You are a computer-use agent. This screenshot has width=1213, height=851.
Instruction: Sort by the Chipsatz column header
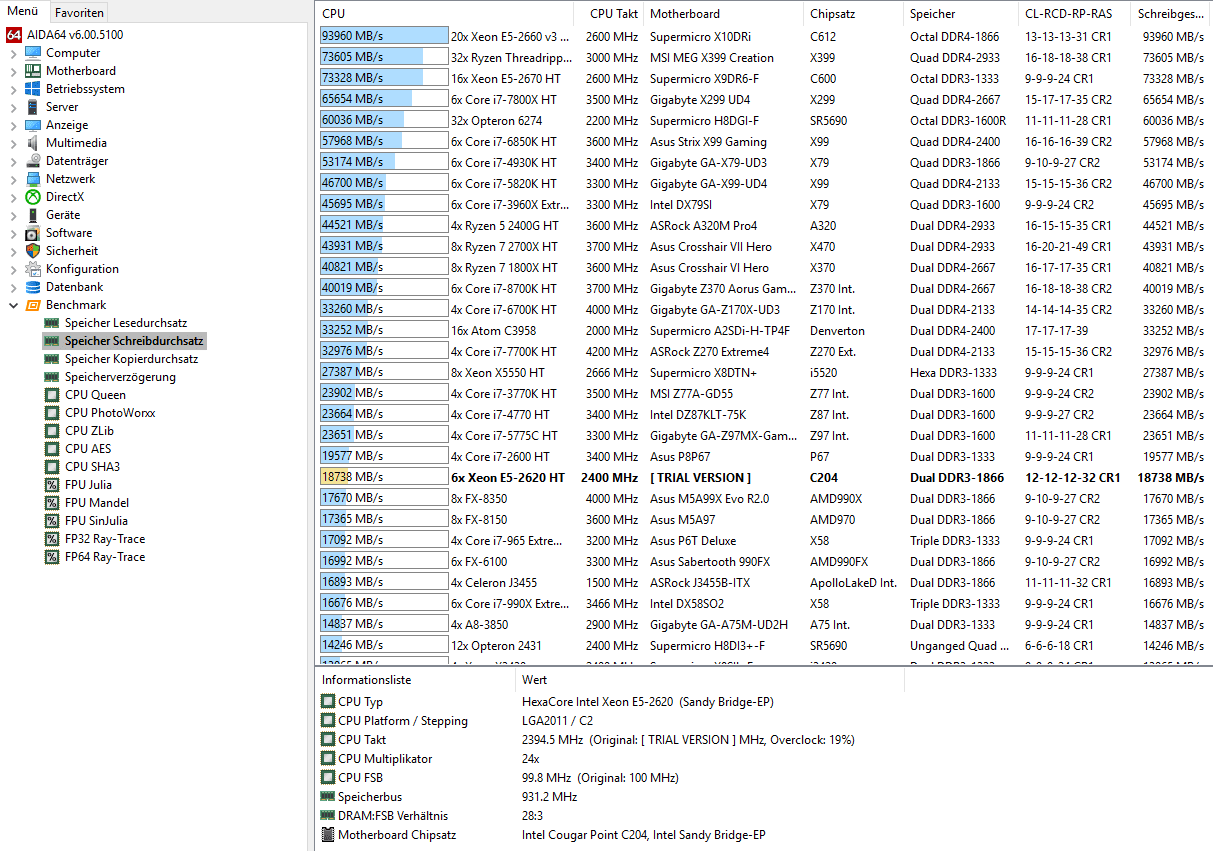tap(853, 14)
